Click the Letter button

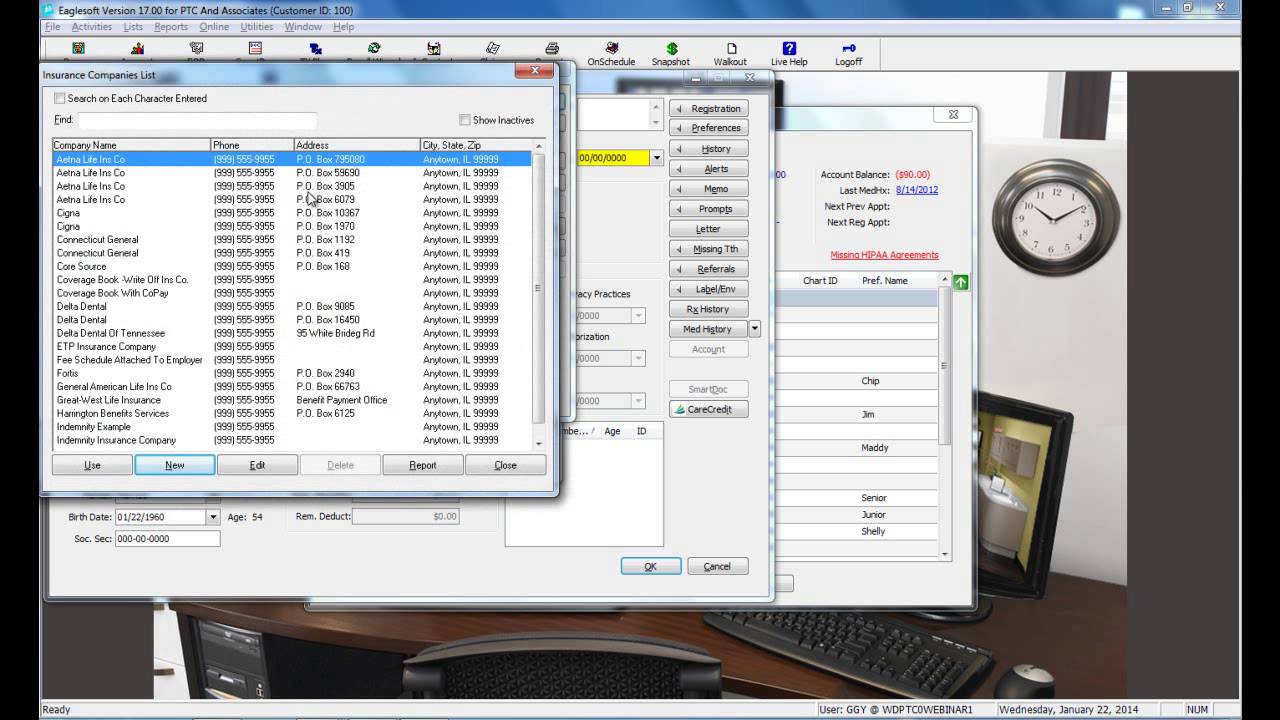(x=709, y=229)
